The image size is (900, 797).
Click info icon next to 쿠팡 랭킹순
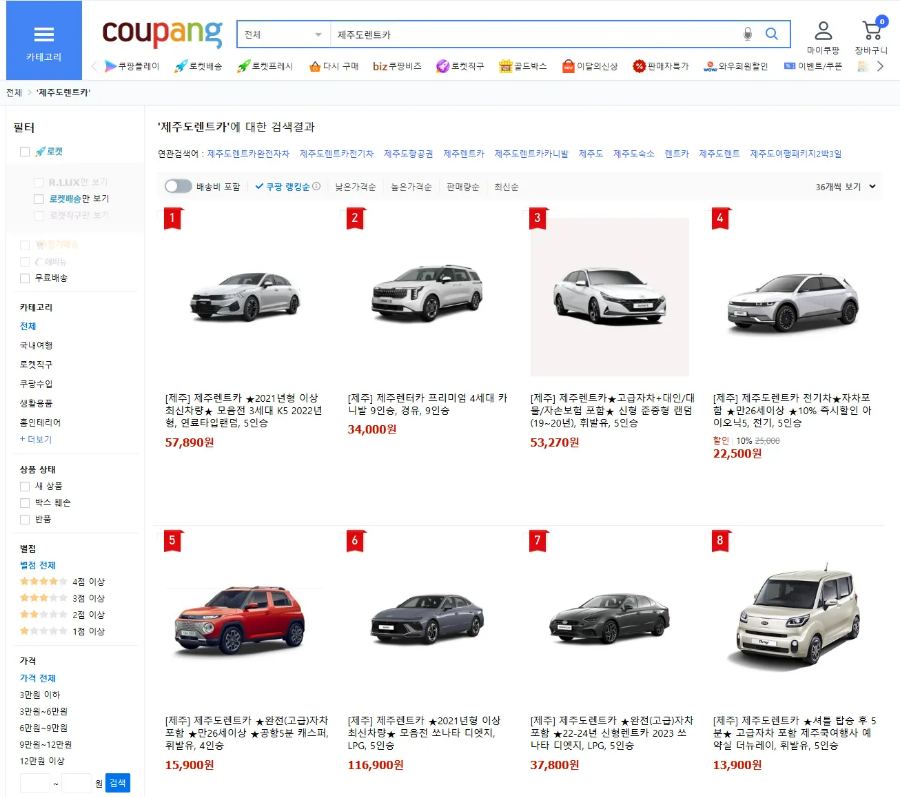(316, 186)
